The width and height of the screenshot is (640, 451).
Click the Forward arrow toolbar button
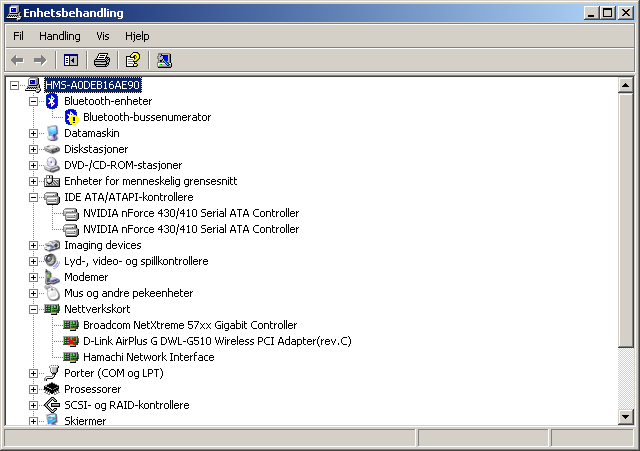[40, 60]
